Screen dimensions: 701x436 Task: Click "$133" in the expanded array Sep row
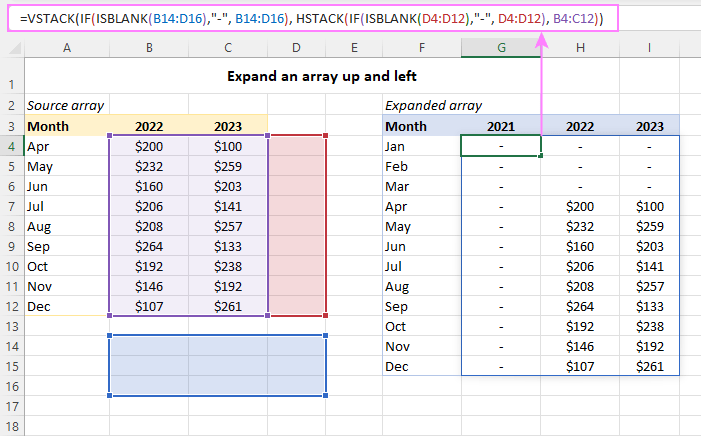pos(650,306)
